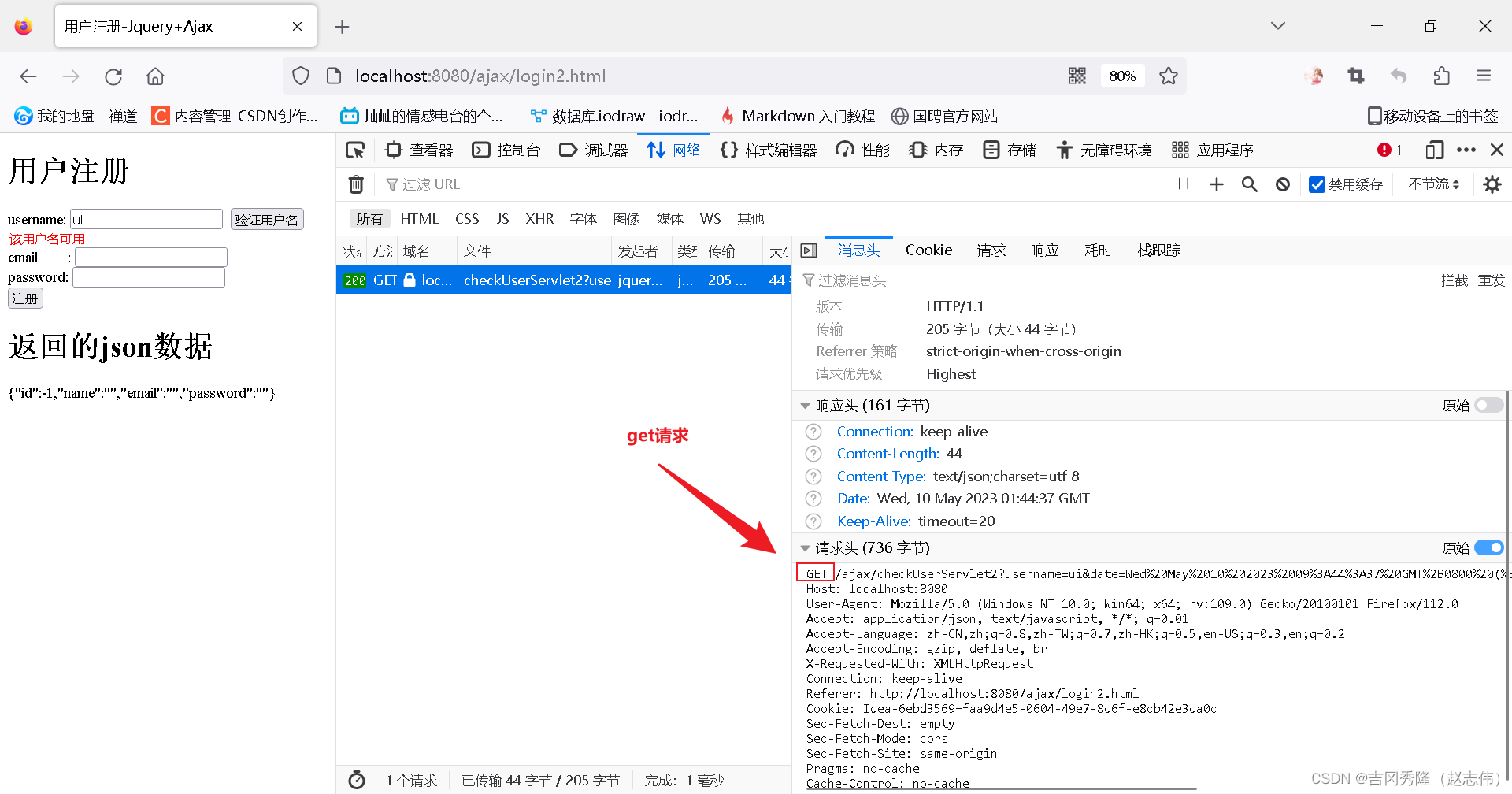
Task: Click the 验证用户名 button
Action: (267, 220)
